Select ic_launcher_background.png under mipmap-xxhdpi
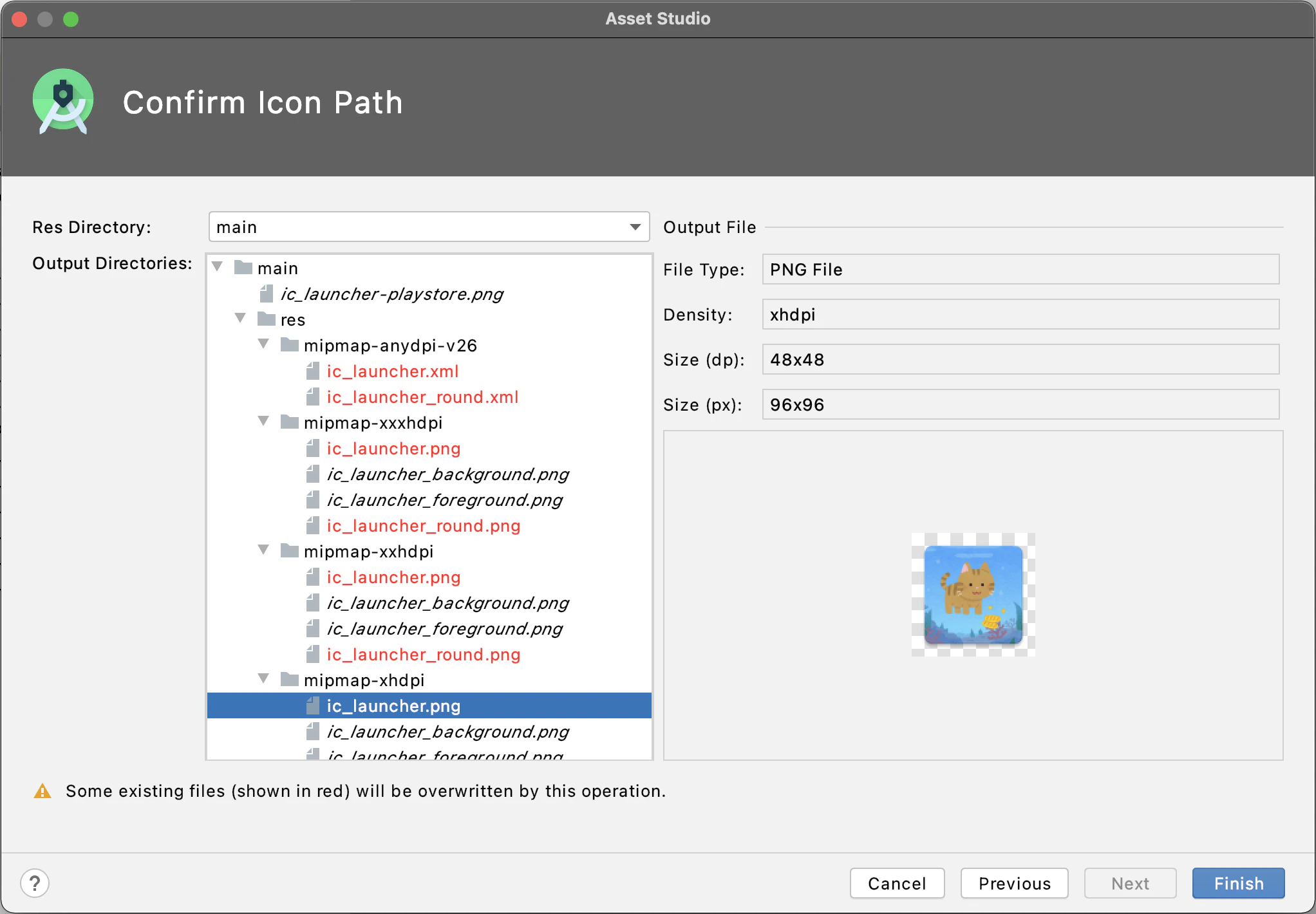 coord(448,603)
